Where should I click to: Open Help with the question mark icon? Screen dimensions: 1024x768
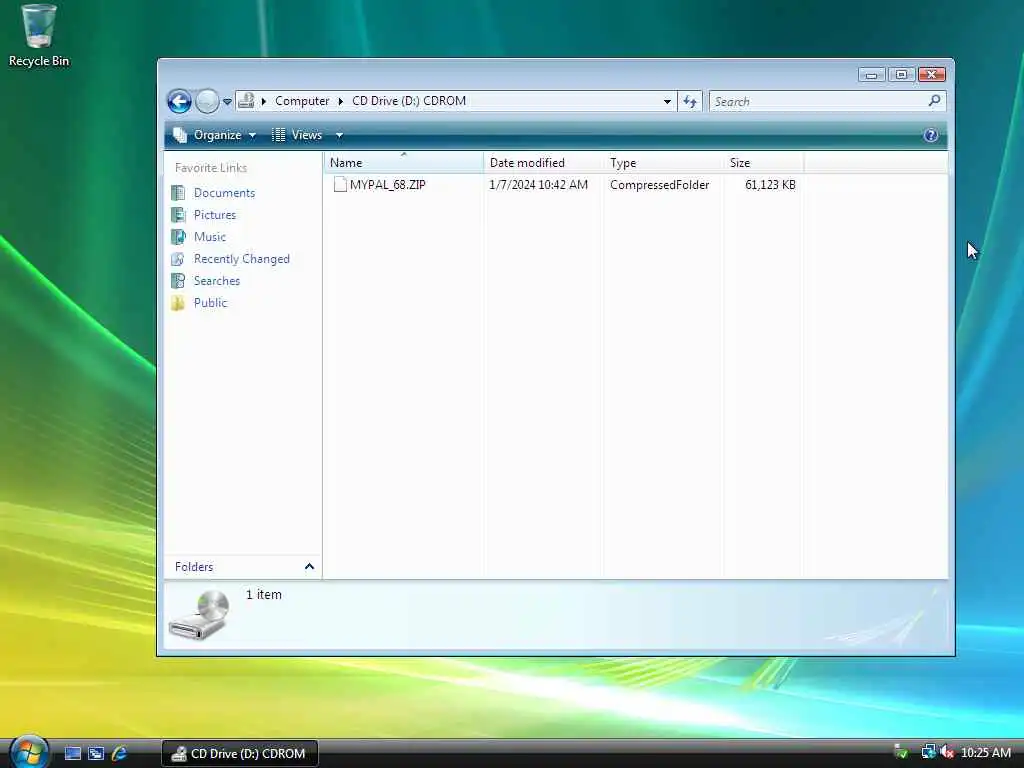point(931,135)
